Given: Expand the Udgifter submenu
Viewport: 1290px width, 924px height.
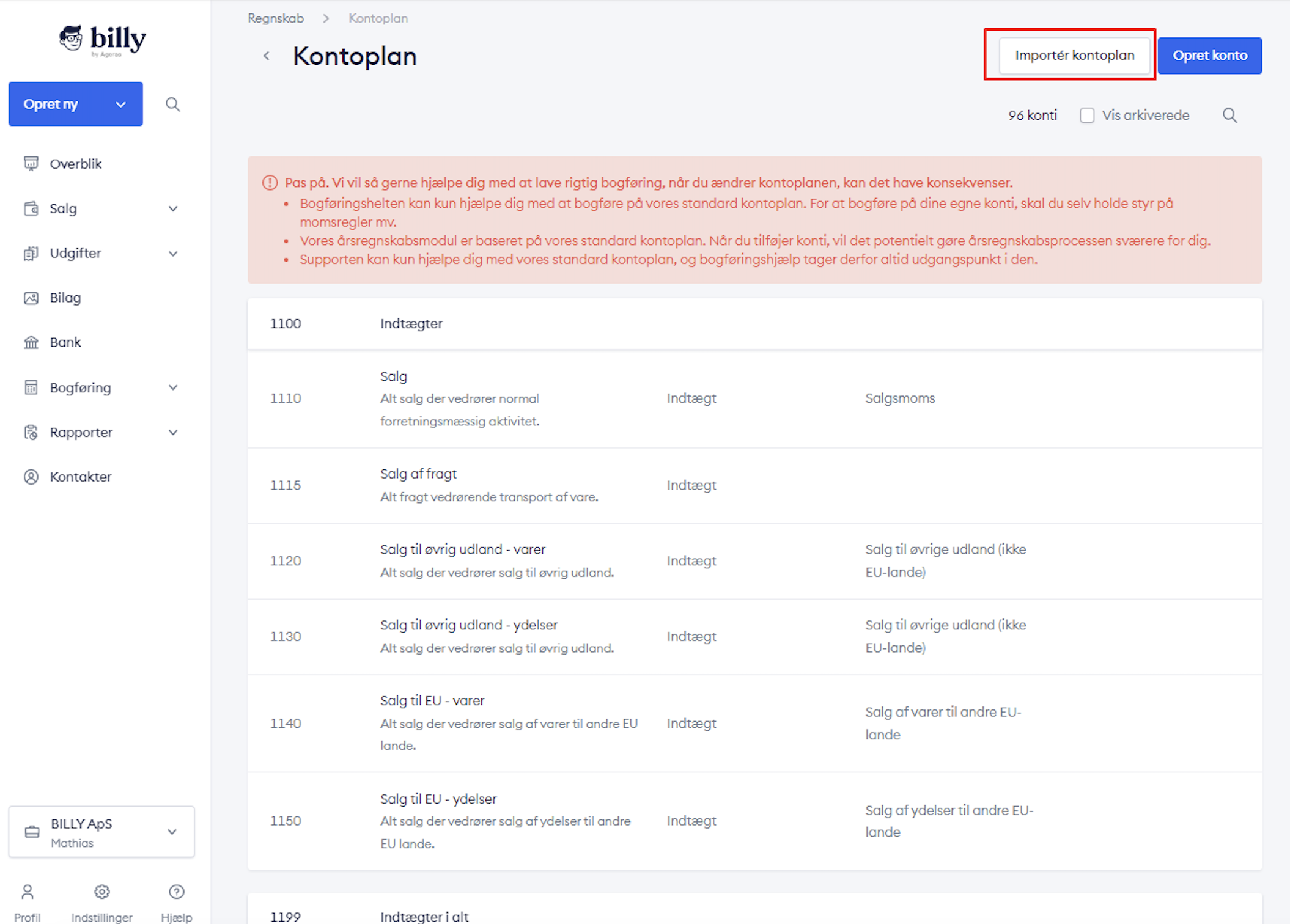Looking at the screenshot, I should pos(173,254).
